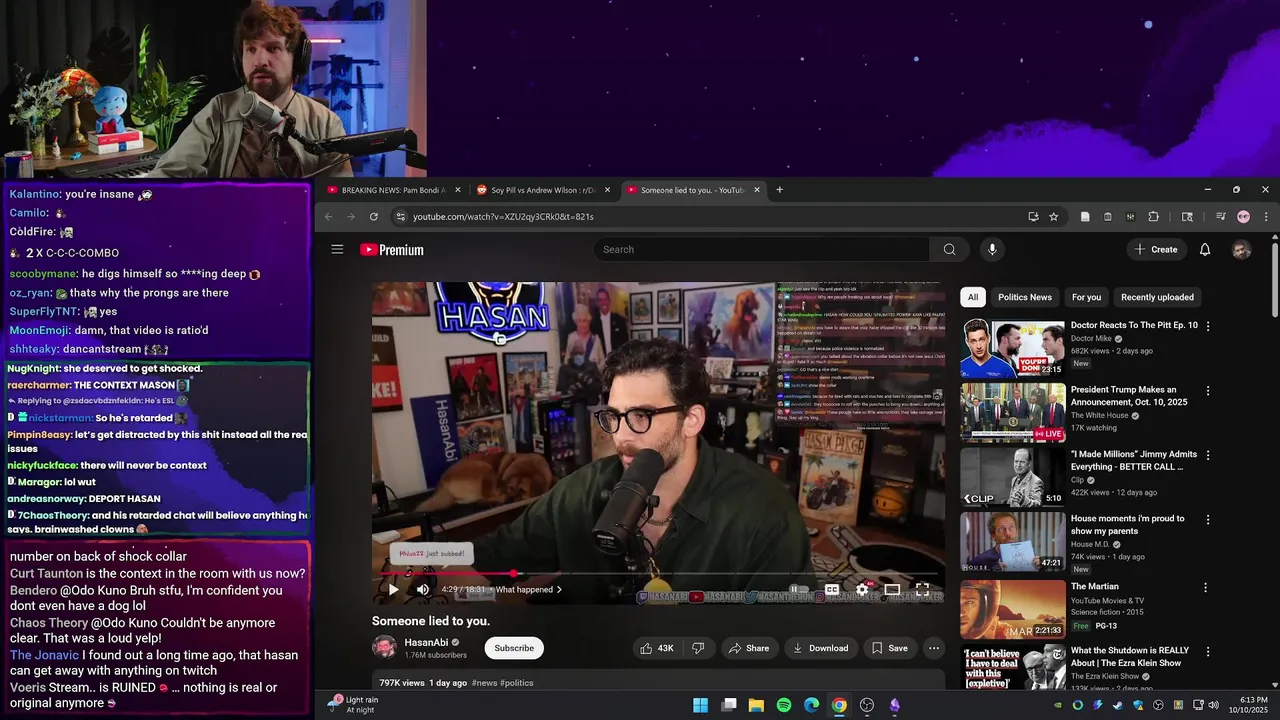Open YouTube notifications bell
1280x720 pixels.
pyautogui.click(x=1205, y=250)
